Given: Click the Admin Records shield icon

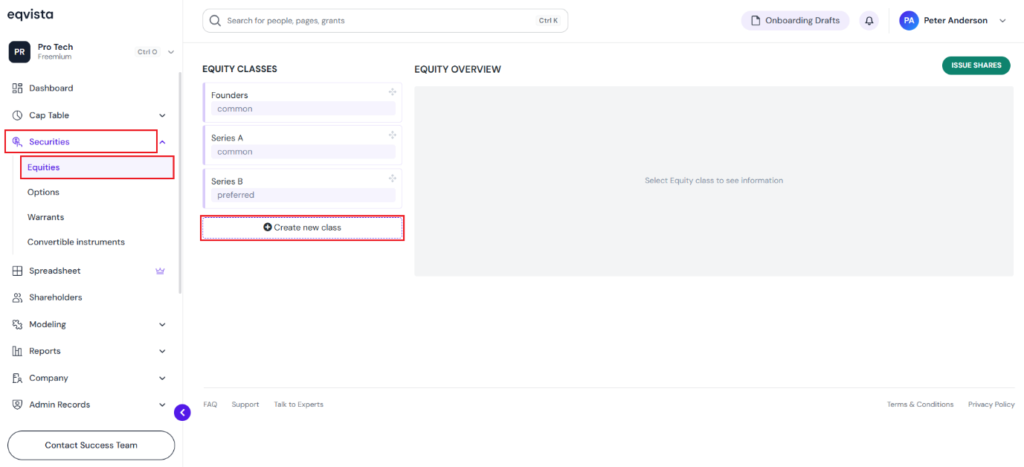Looking at the screenshot, I should (18, 404).
